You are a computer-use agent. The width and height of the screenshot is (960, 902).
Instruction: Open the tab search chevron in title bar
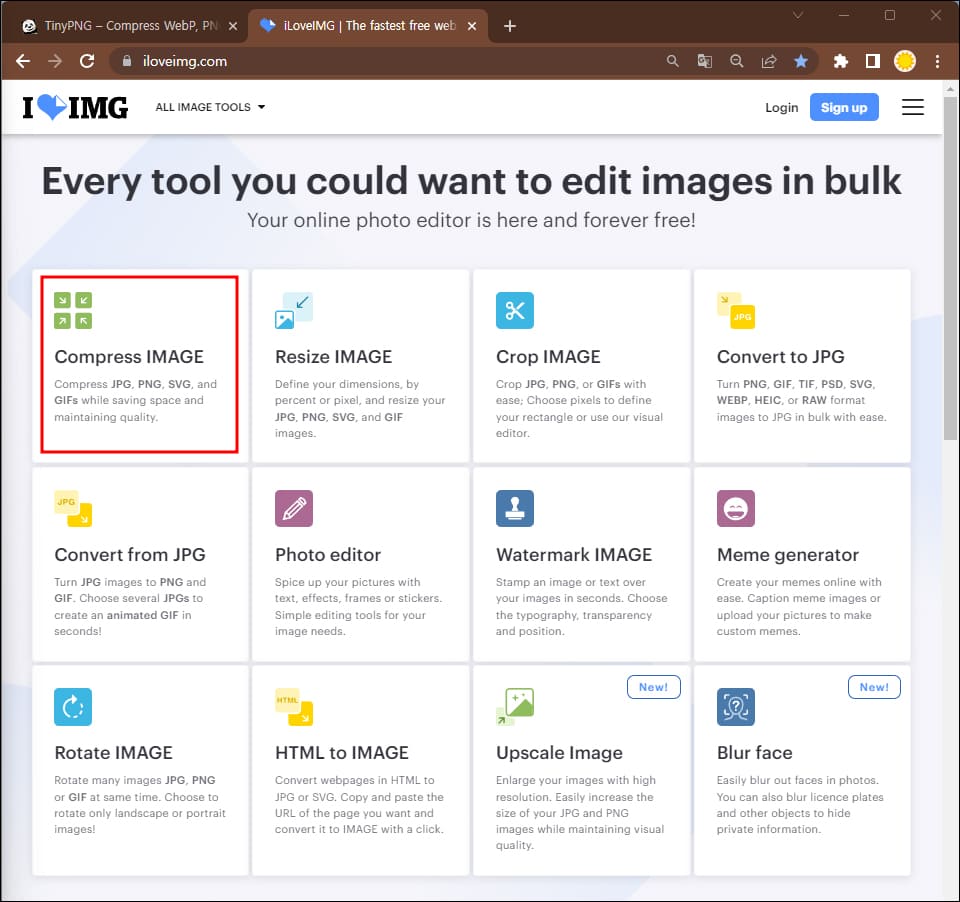click(x=797, y=15)
